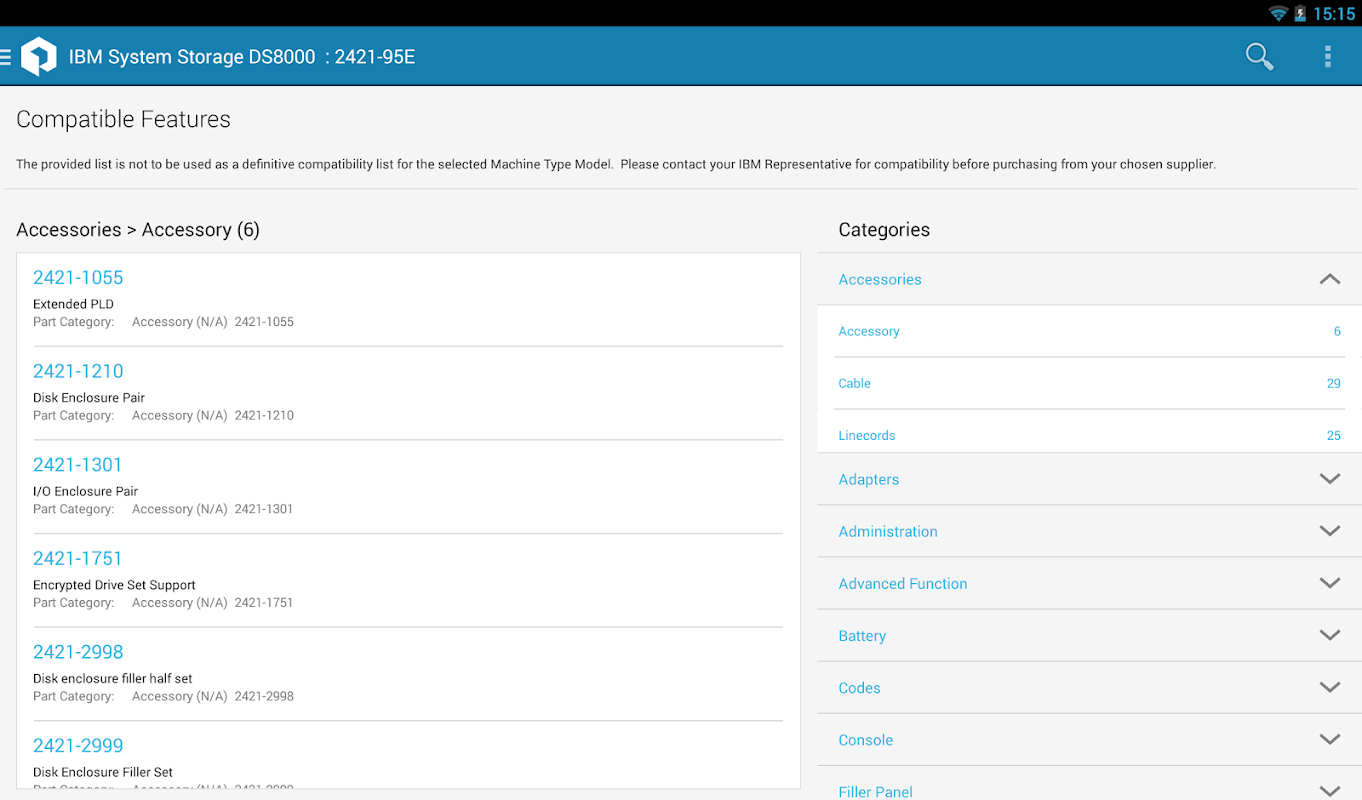1362x800 pixels.
Task: Select the Cable subcategory
Action: click(x=1089, y=383)
